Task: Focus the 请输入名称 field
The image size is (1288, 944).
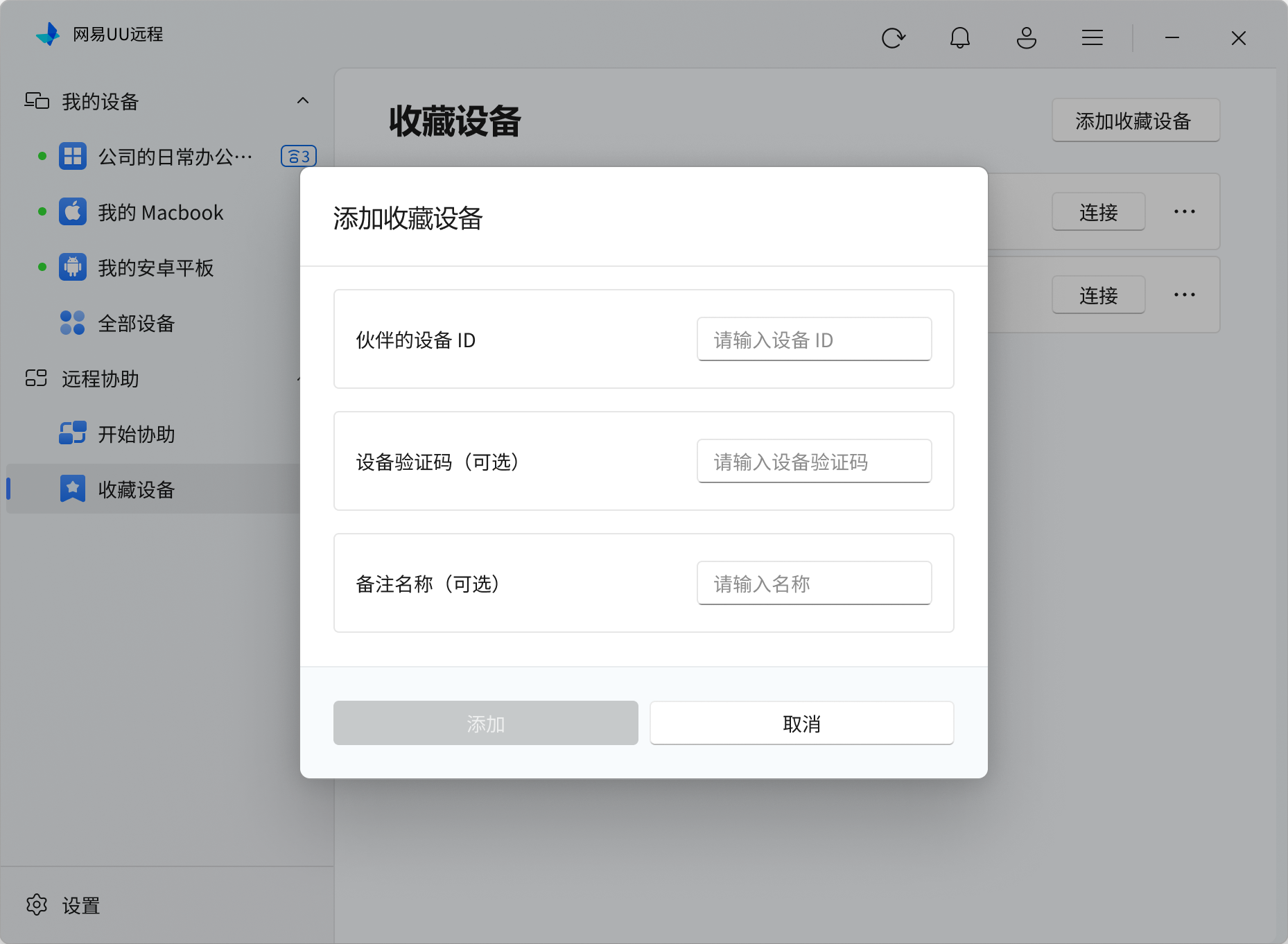Action: 814,583
